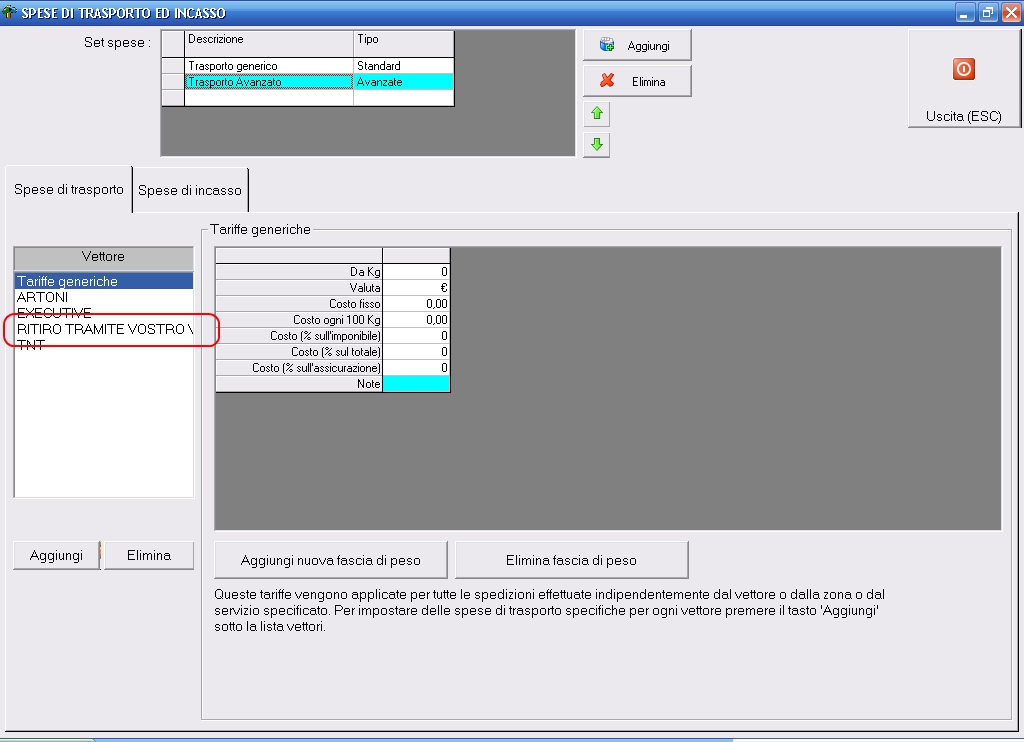
Task: Click Elimina fascia di peso
Action: [571, 560]
